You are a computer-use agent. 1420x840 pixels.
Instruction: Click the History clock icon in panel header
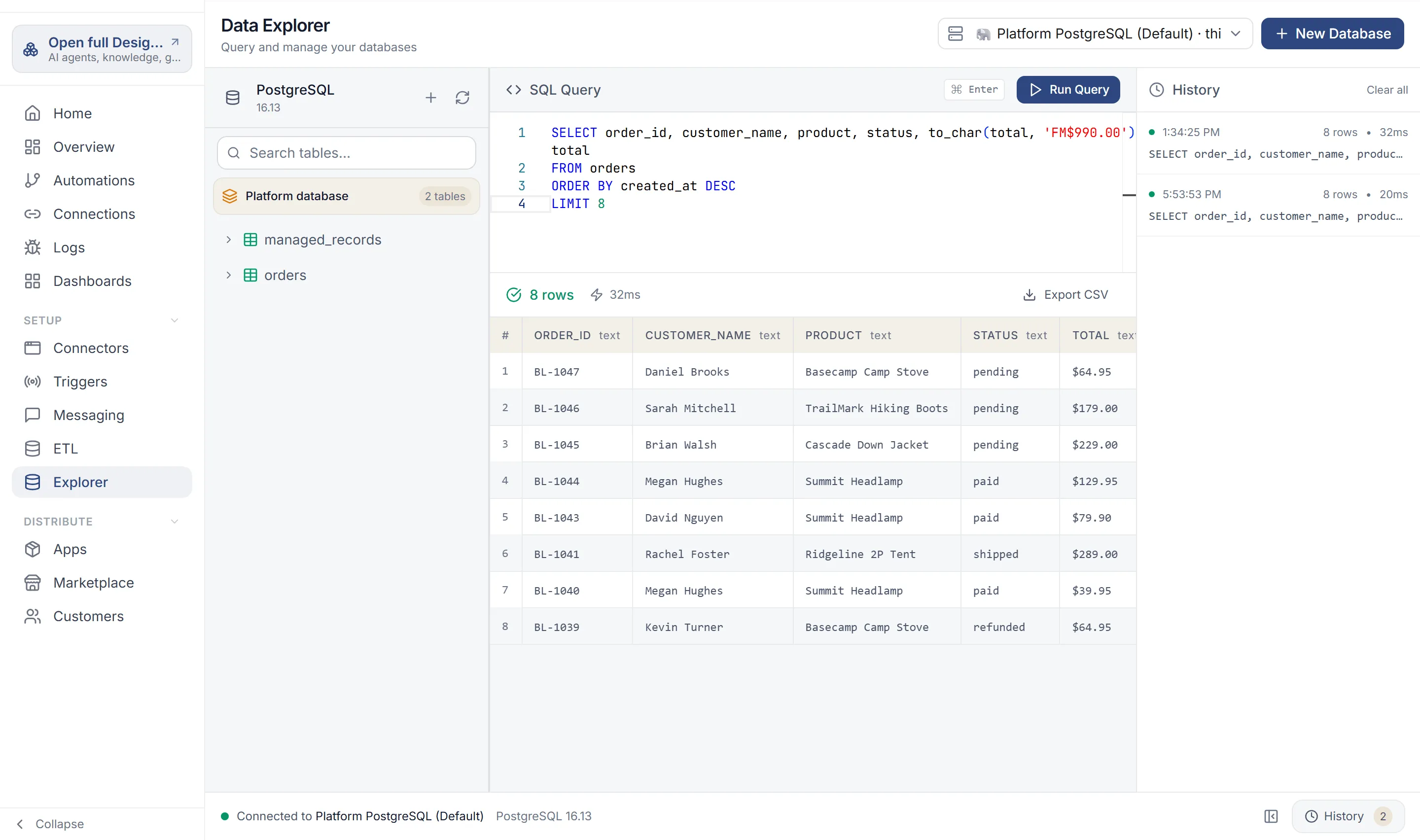pyautogui.click(x=1156, y=89)
